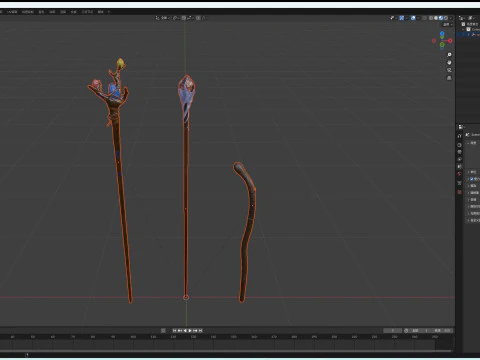Open the Collection properties tab icon
Viewport: 480px width, 360px height.
(x=459, y=183)
